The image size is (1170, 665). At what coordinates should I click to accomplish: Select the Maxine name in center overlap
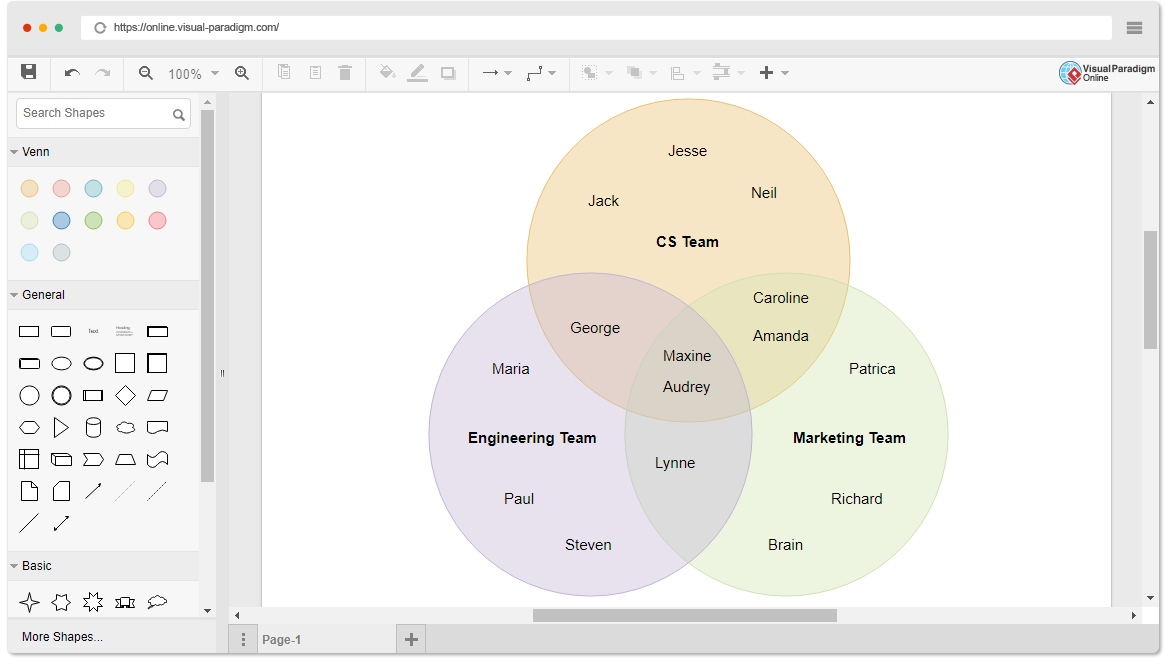click(x=686, y=356)
